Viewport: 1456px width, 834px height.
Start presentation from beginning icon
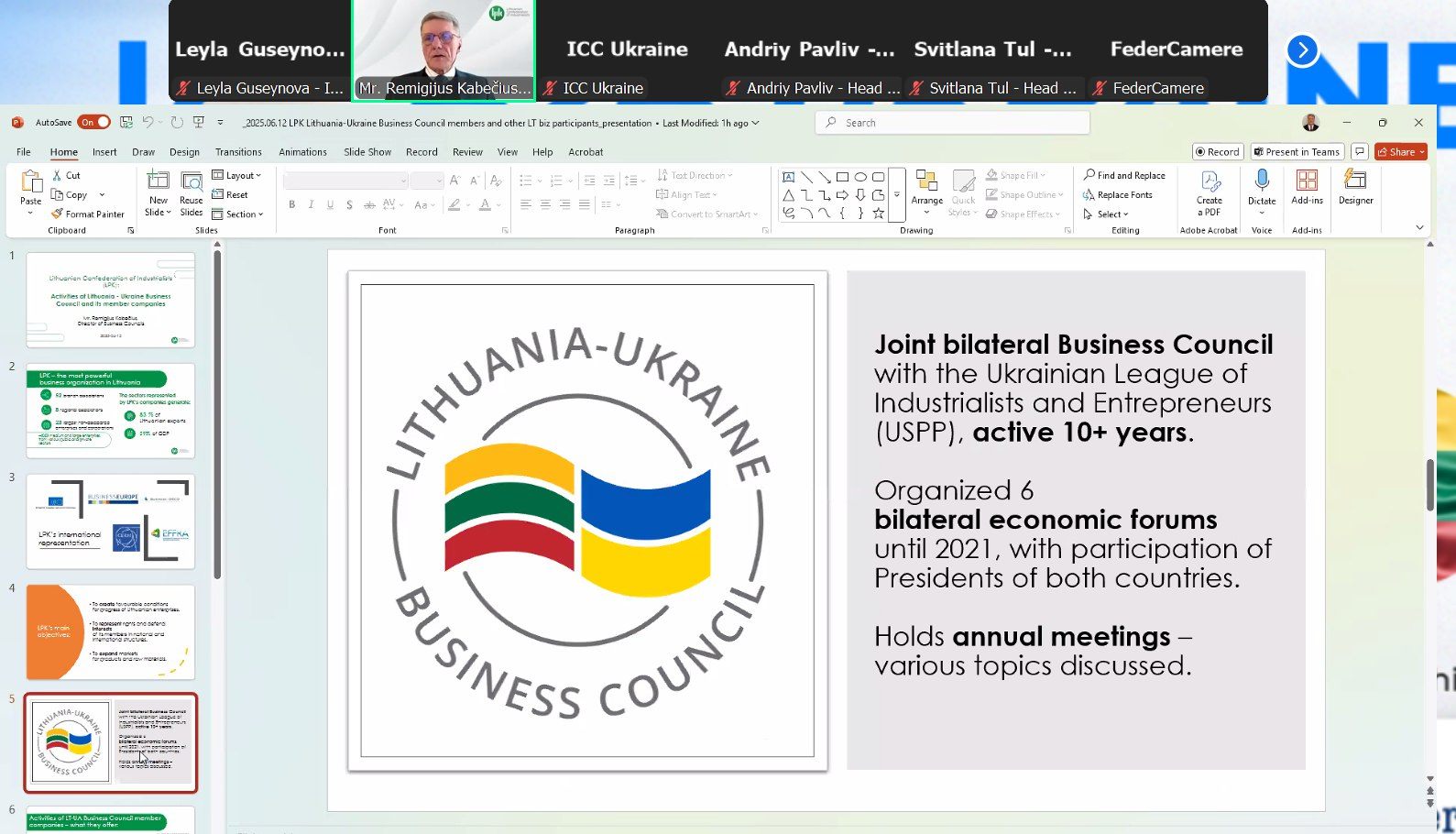tap(198, 122)
